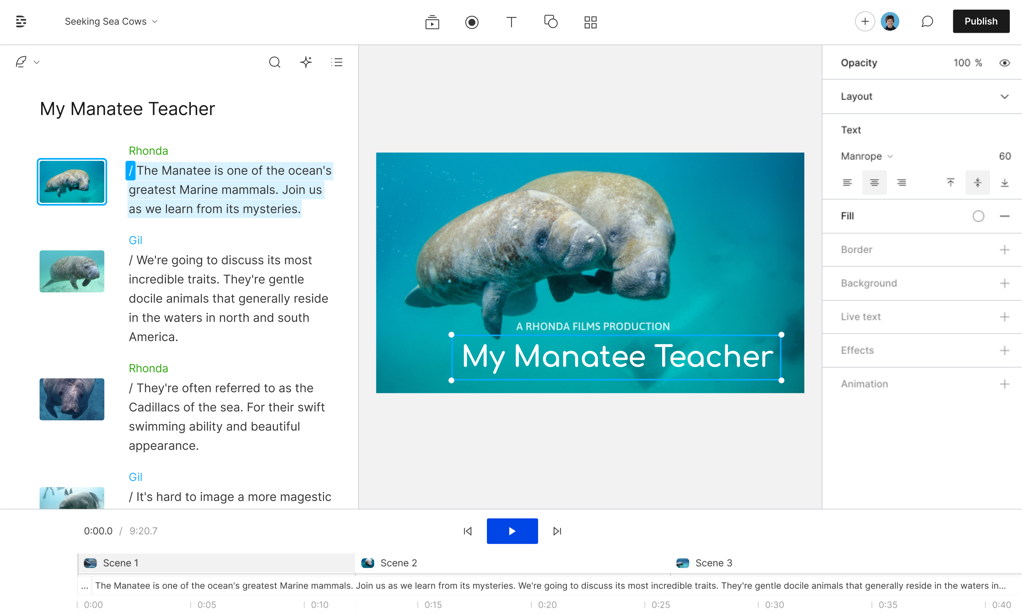Click the Record icon in the toolbar
The height and width of the screenshot is (613, 1022).
471,21
